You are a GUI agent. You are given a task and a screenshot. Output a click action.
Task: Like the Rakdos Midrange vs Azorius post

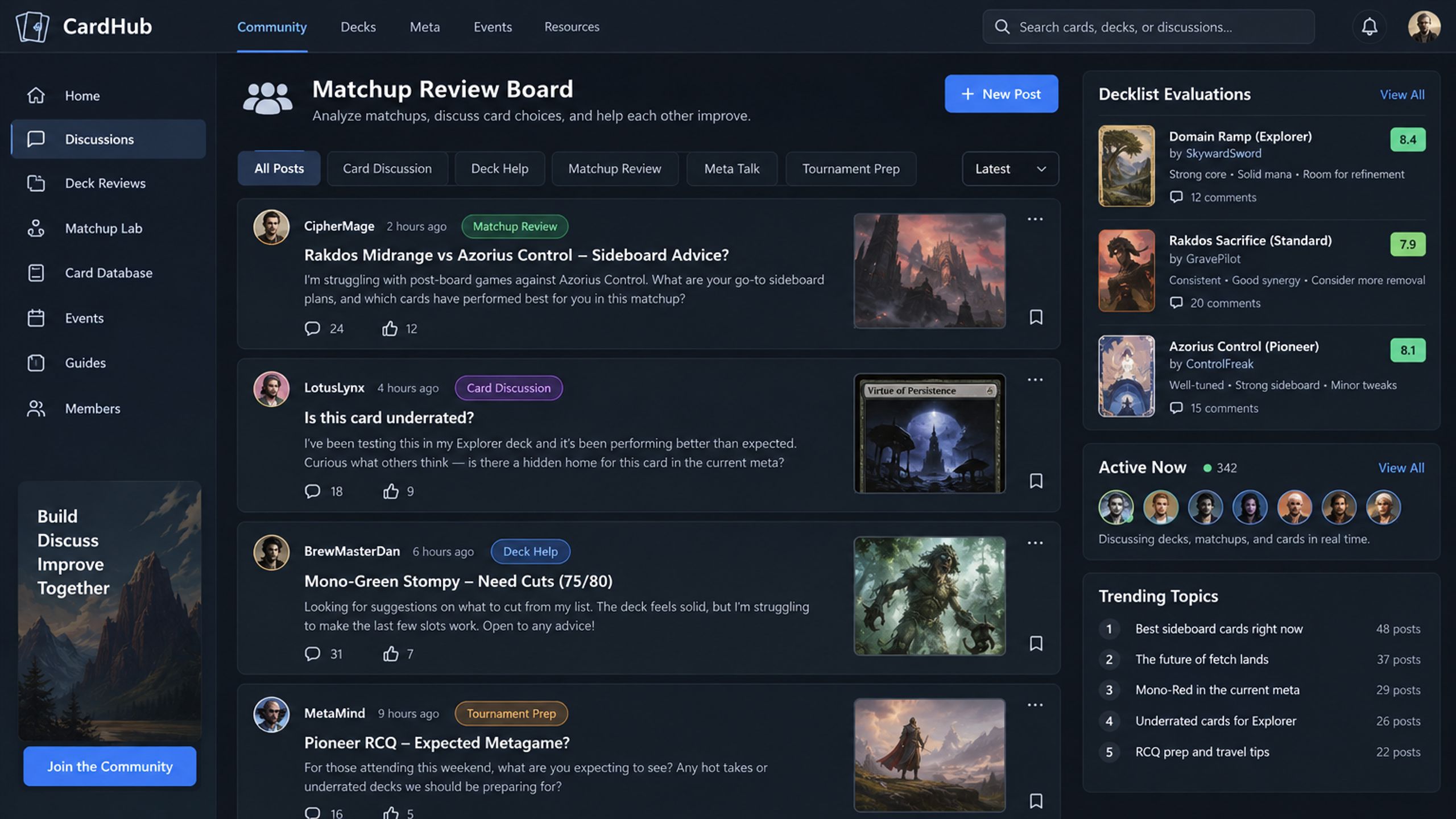(390, 328)
